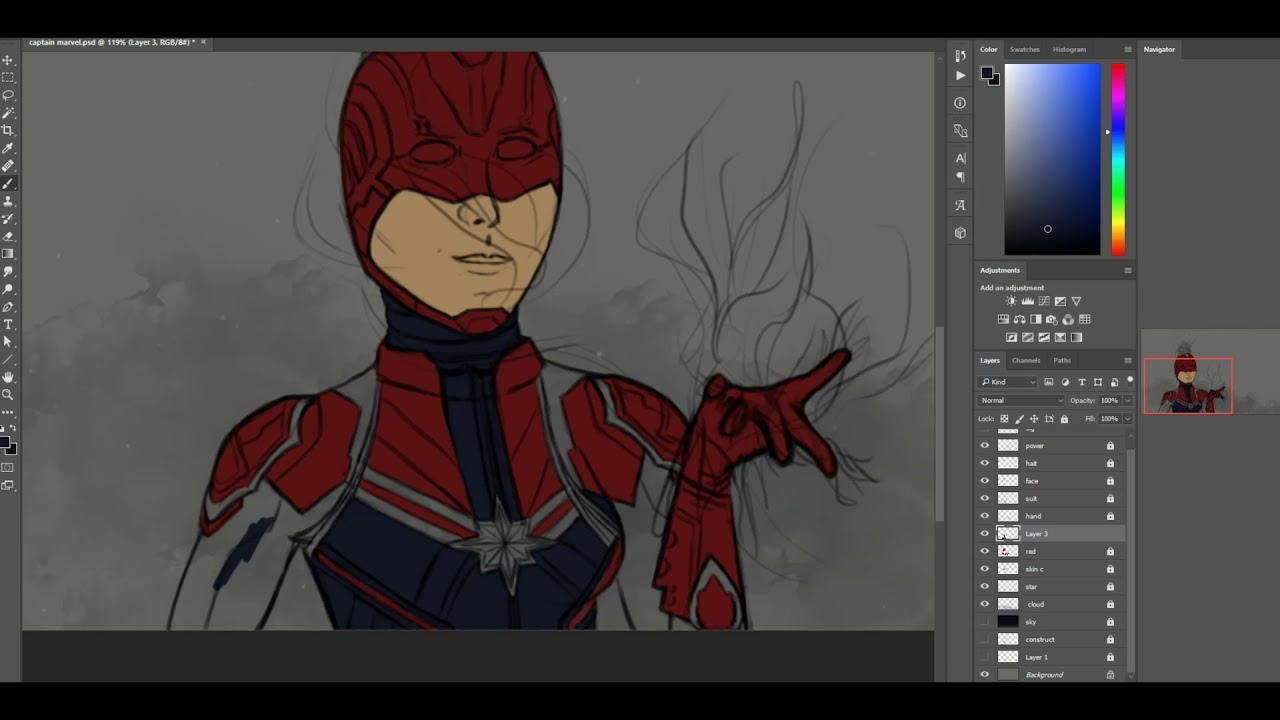Select the Rectangular Marquee tool
1280x720 pixels.
(x=8, y=77)
